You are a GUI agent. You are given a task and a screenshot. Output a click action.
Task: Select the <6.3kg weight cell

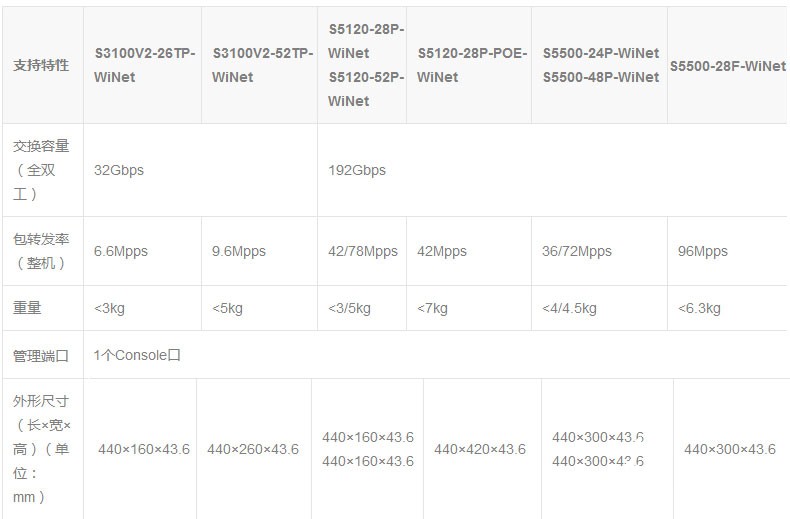pyautogui.click(x=699, y=308)
